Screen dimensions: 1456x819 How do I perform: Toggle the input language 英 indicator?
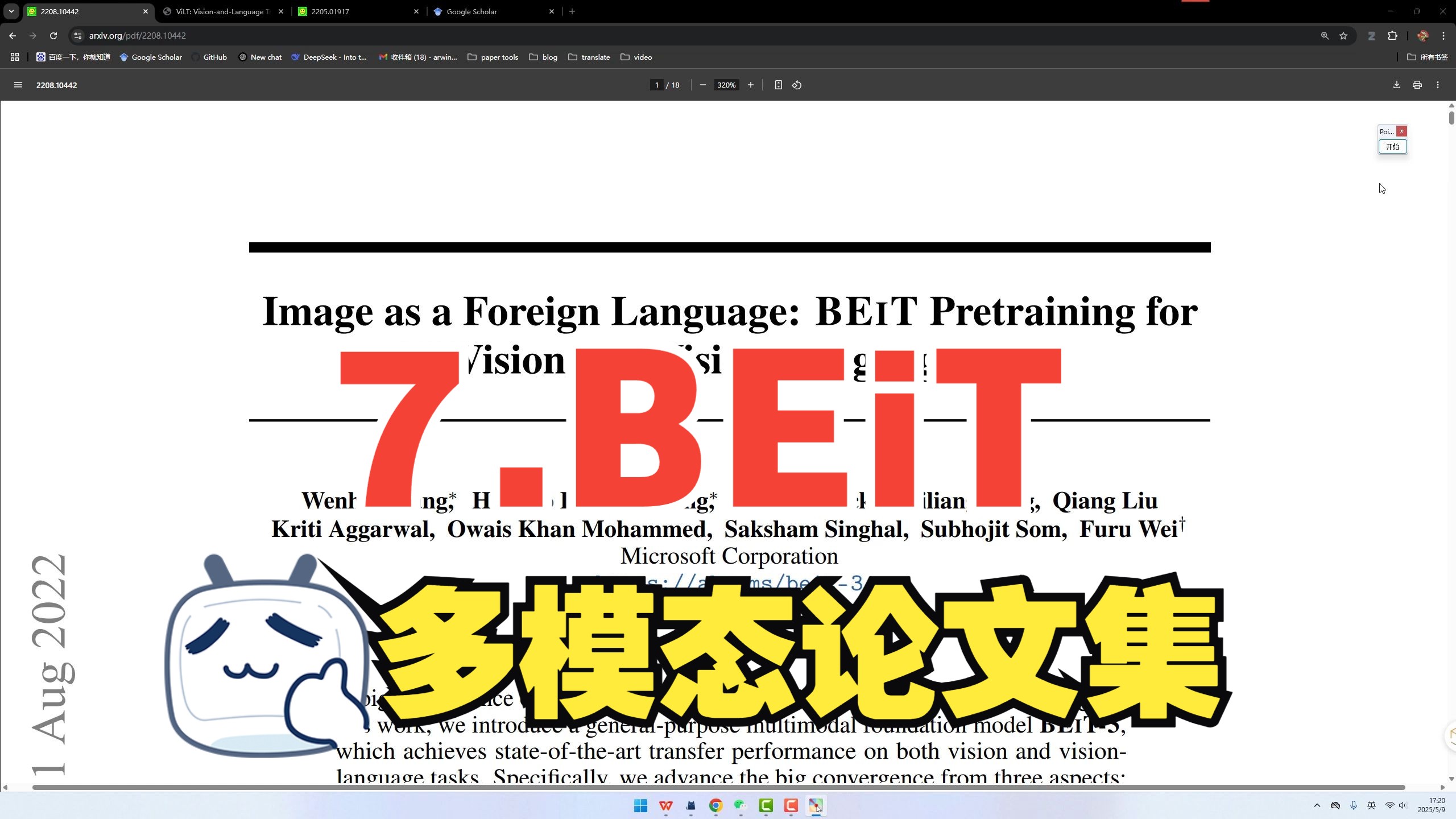pos(1371,805)
